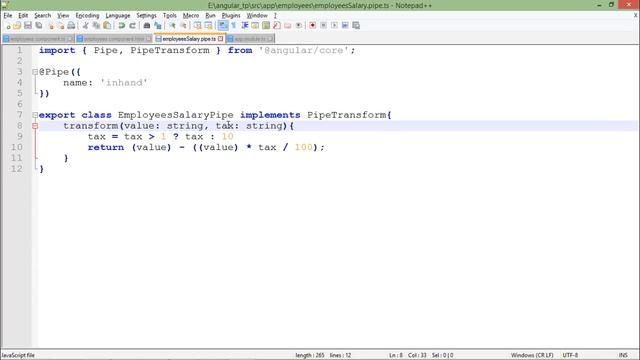Click the Undo arrow icon

(x=121, y=26)
